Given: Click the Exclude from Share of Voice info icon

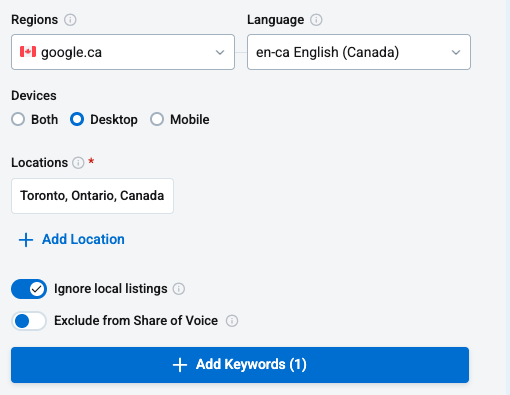Looking at the screenshot, I should [x=232, y=321].
